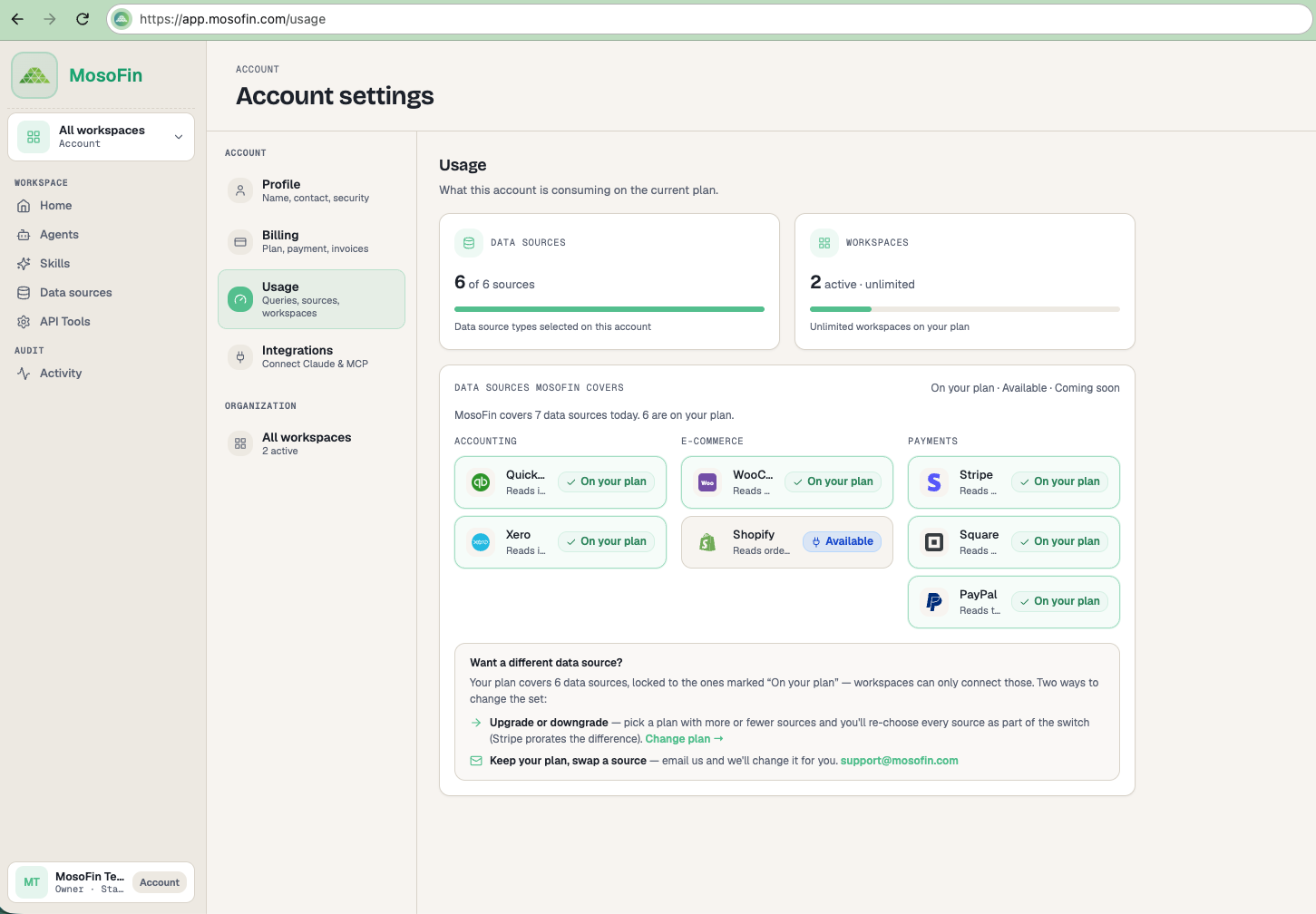The width and height of the screenshot is (1316, 914).
Task: Open Home in the sidebar
Action: point(101,206)
